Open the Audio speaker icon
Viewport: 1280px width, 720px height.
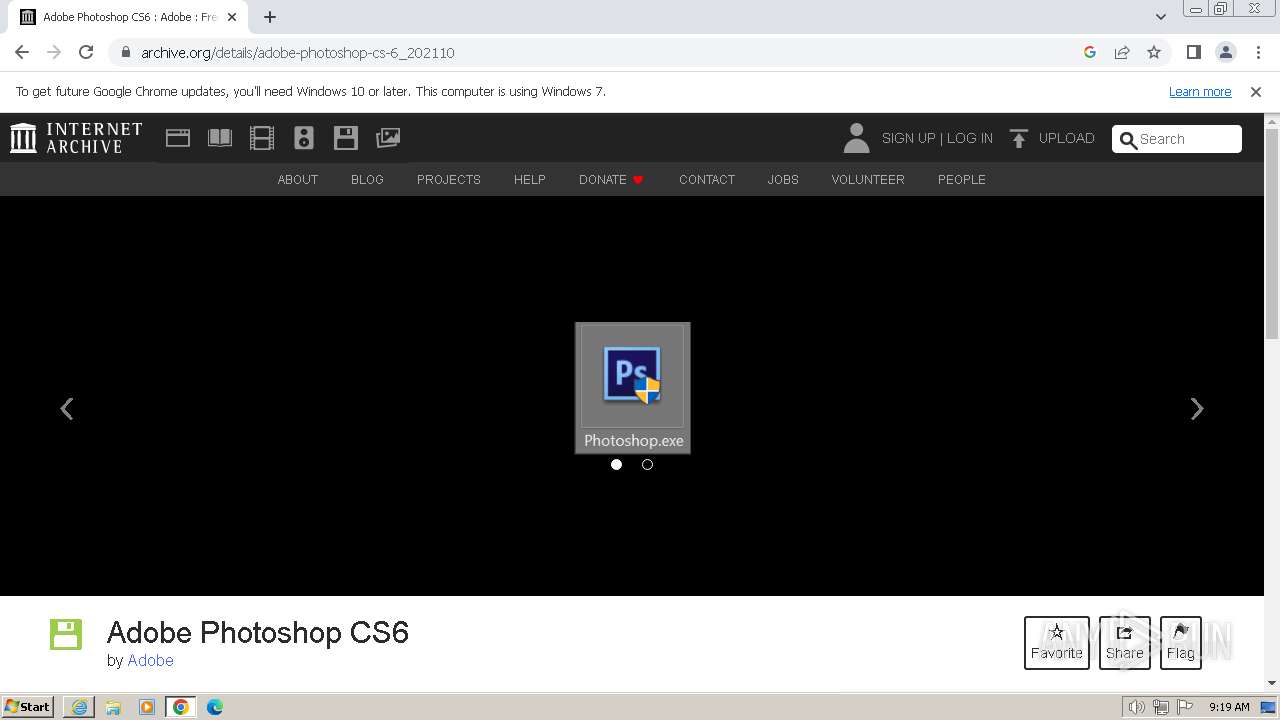[304, 138]
